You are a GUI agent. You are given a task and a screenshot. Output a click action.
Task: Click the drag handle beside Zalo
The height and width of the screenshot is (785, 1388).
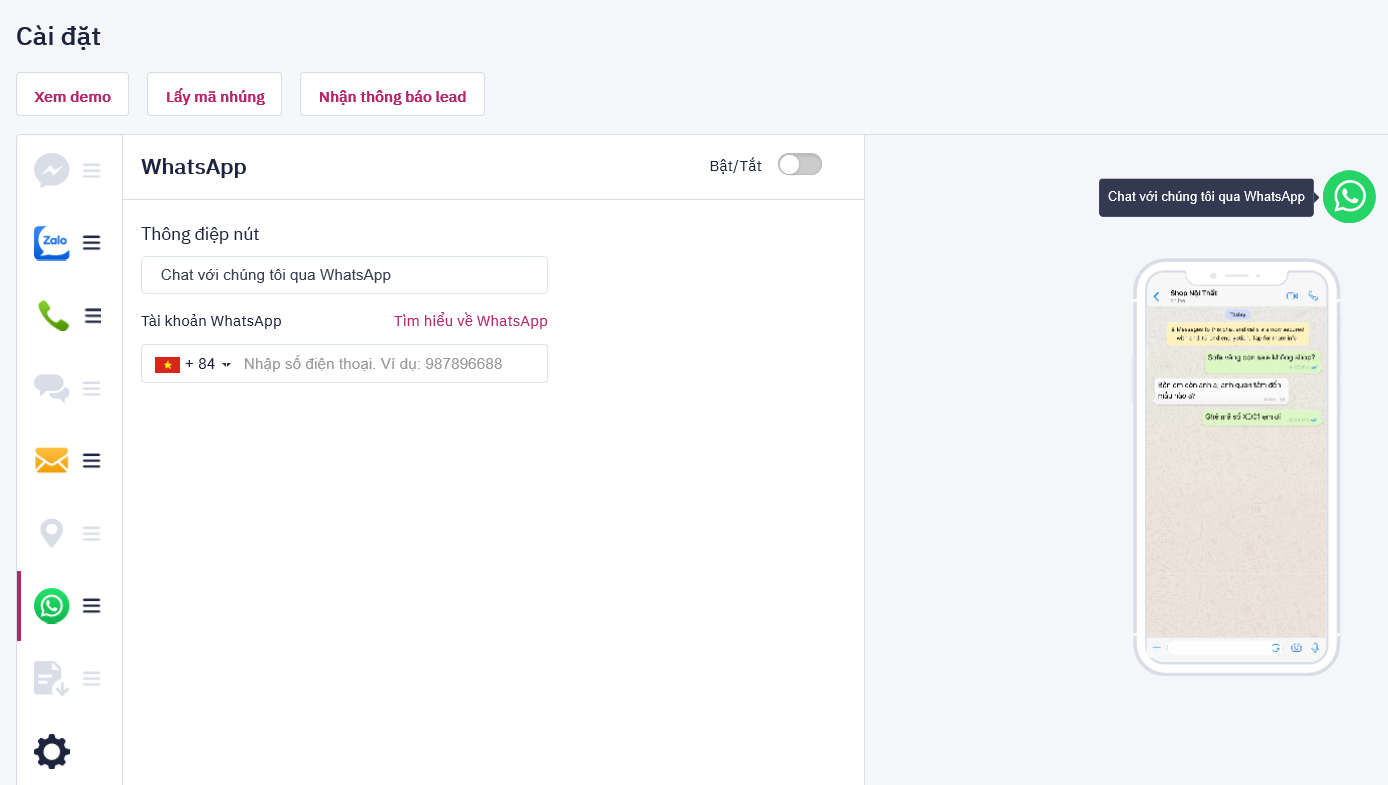[x=92, y=243]
